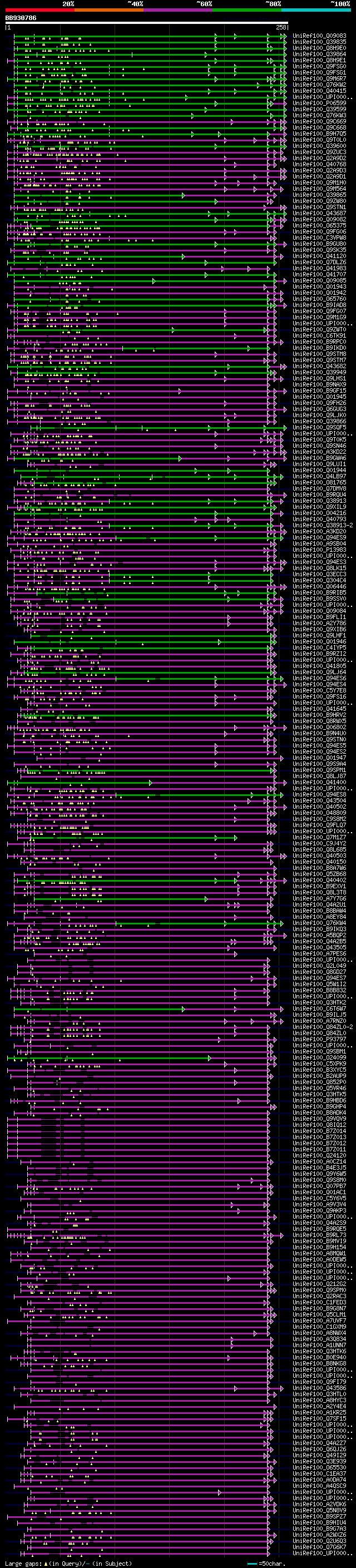Select UniRef100_Q9SK35 label

pos(319,250)
